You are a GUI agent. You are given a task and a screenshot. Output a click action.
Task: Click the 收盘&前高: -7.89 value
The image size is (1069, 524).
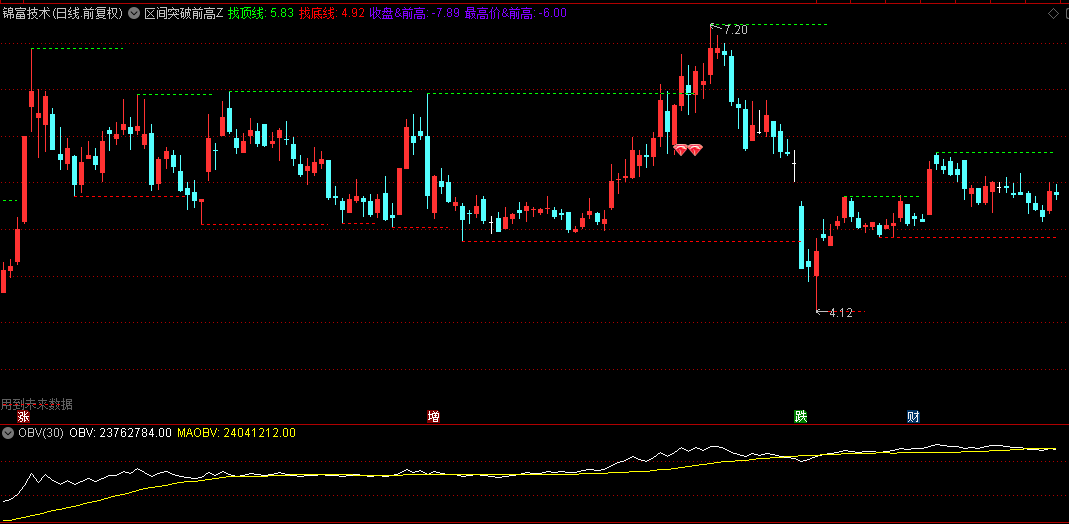[x=415, y=13]
